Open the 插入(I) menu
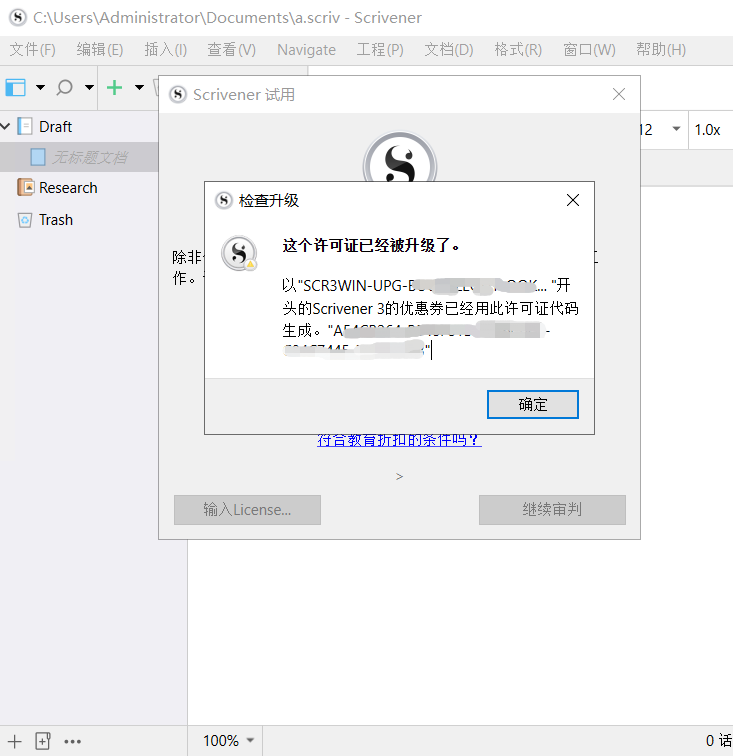Image resolution: width=733 pixels, height=756 pixels. point(165,50)
